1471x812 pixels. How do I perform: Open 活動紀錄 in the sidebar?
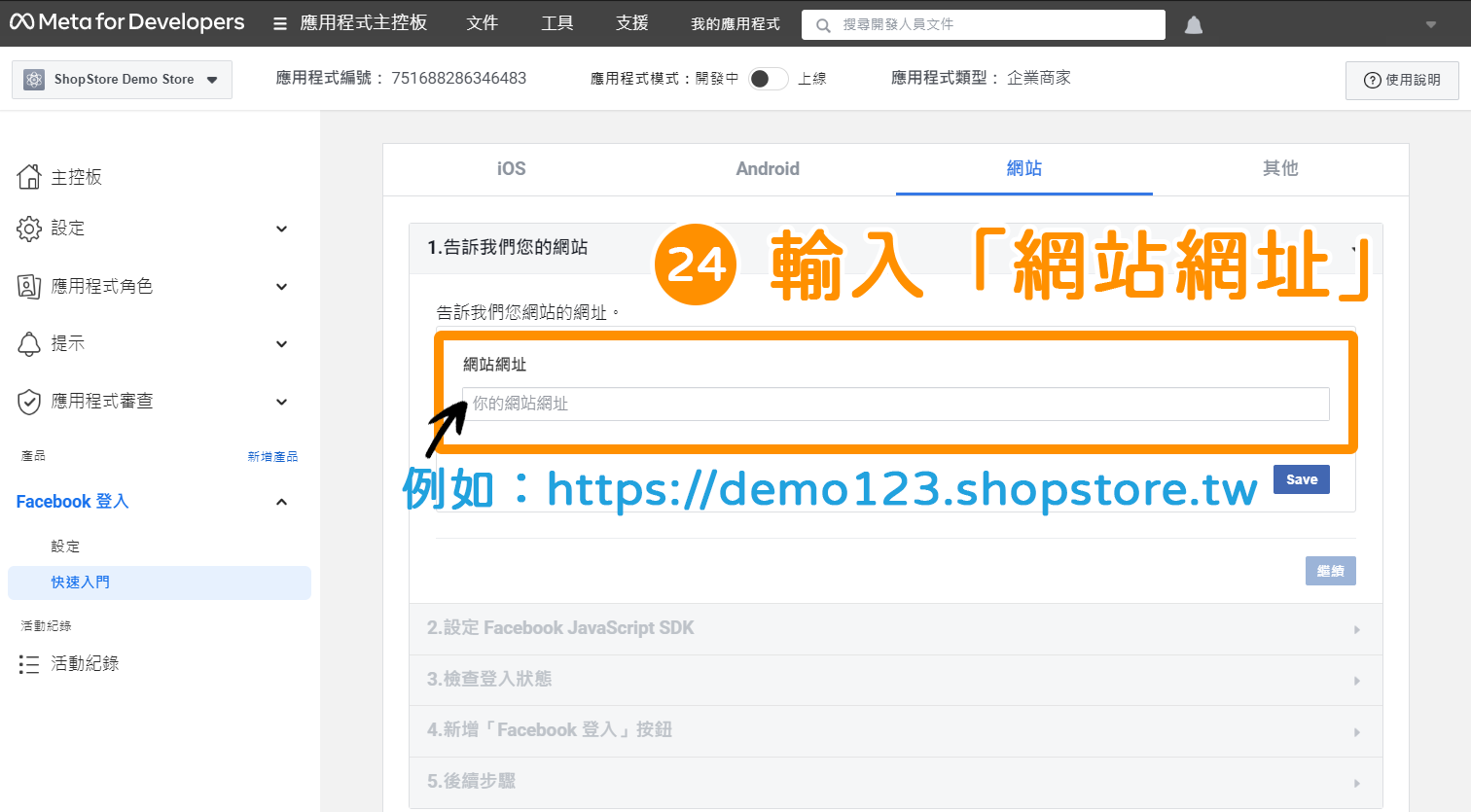pyautogui.click(x=85, y=663)
